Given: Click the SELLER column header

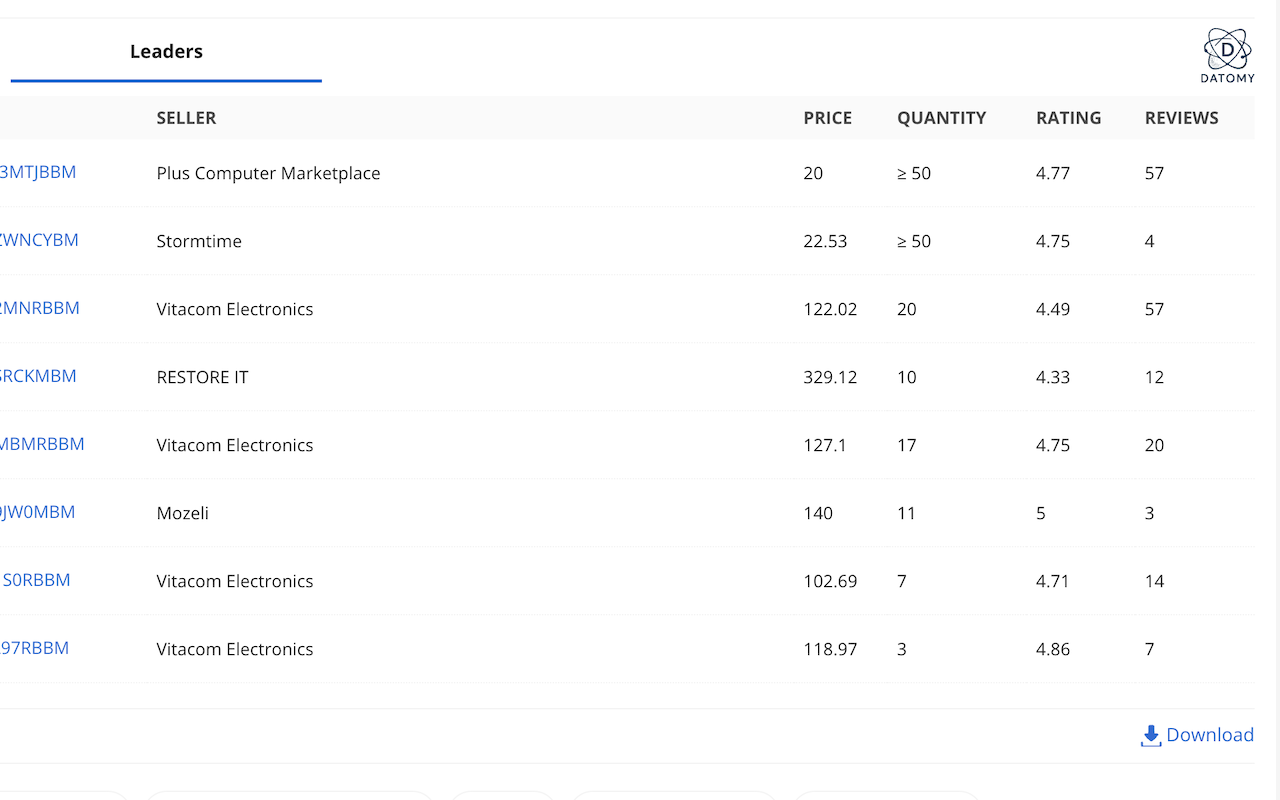Looking at the screenshot, I should point(186,118).
